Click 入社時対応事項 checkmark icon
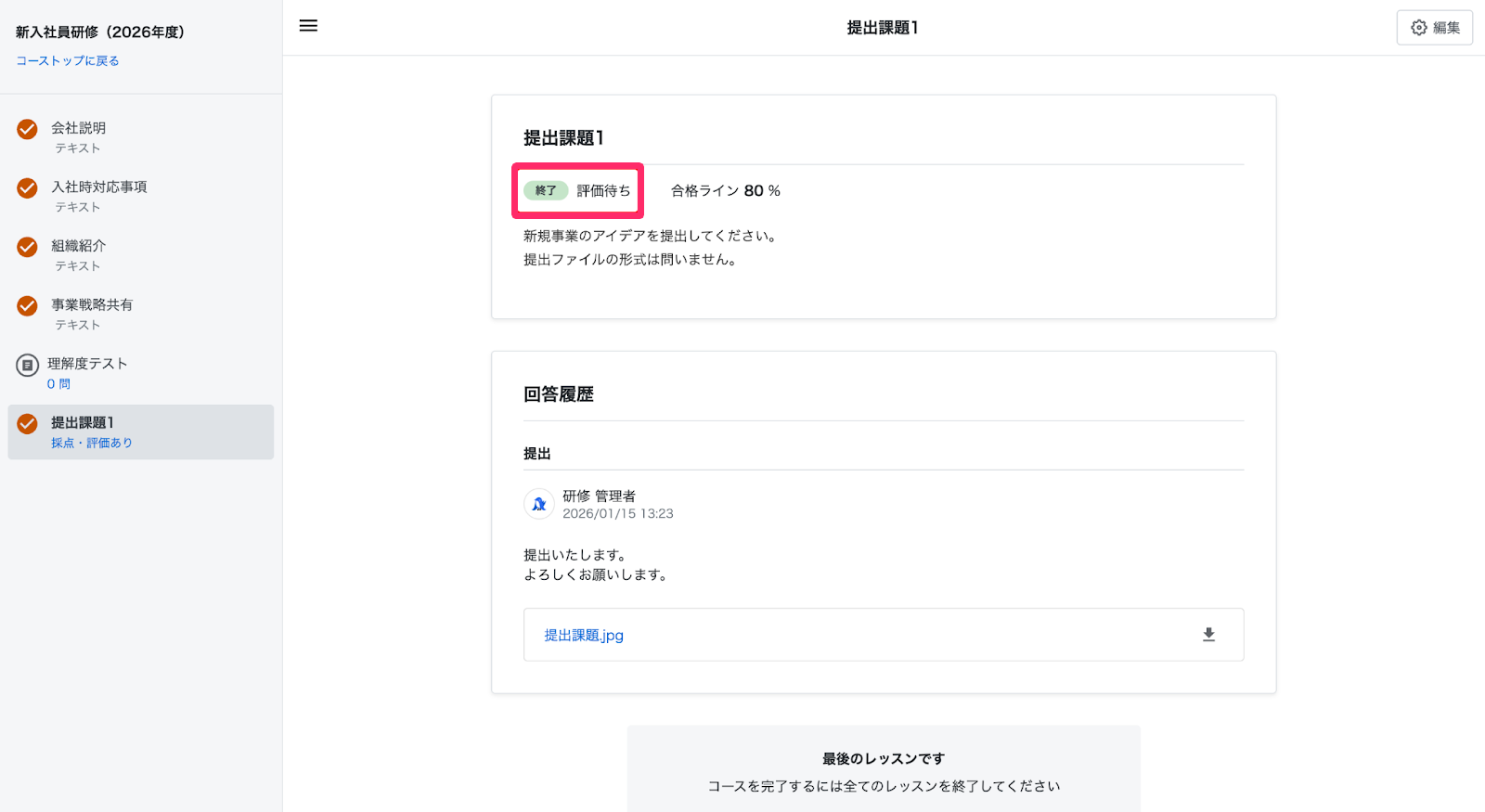1485x812 pixels. pyautogui.click(x=28, y=187)
